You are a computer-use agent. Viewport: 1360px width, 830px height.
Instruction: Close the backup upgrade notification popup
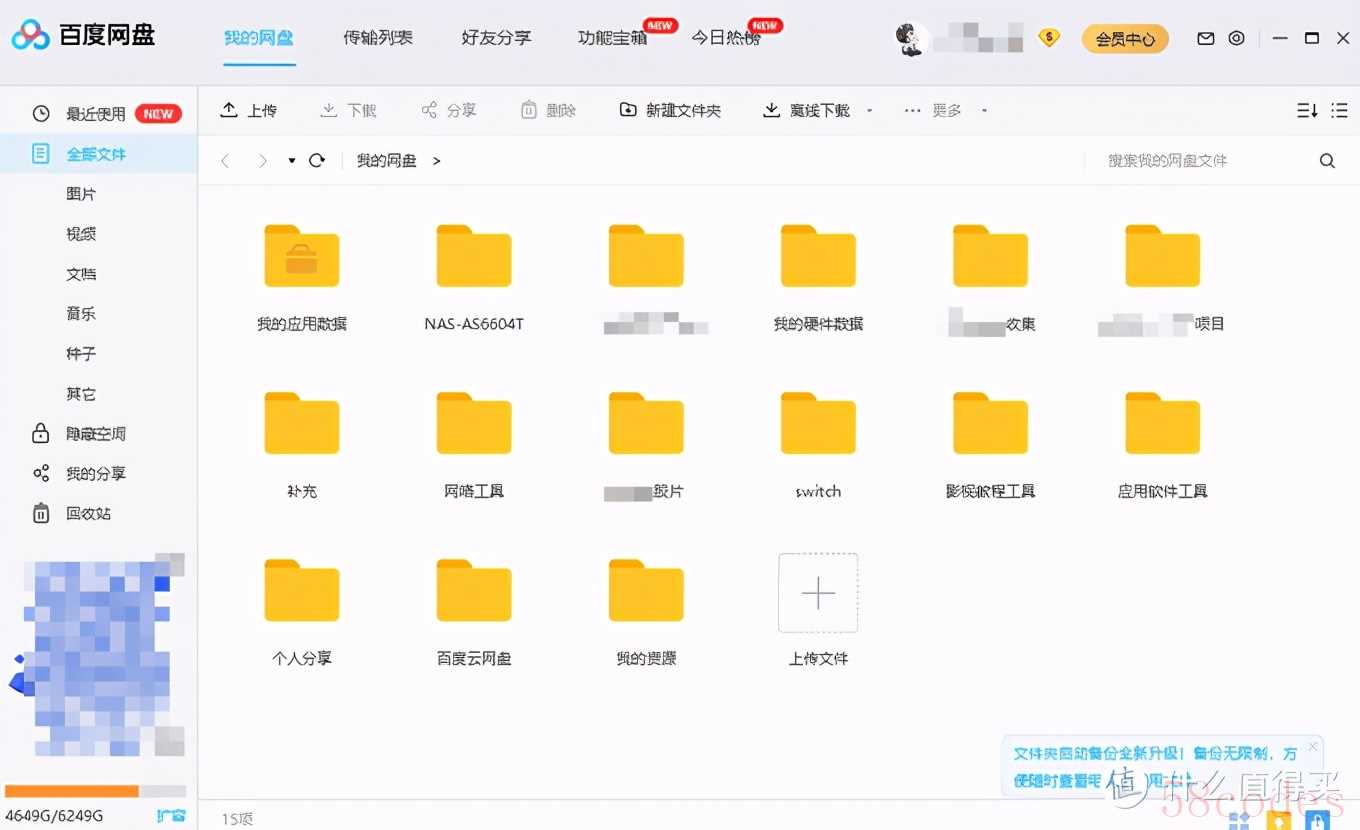pos(1313,746)
